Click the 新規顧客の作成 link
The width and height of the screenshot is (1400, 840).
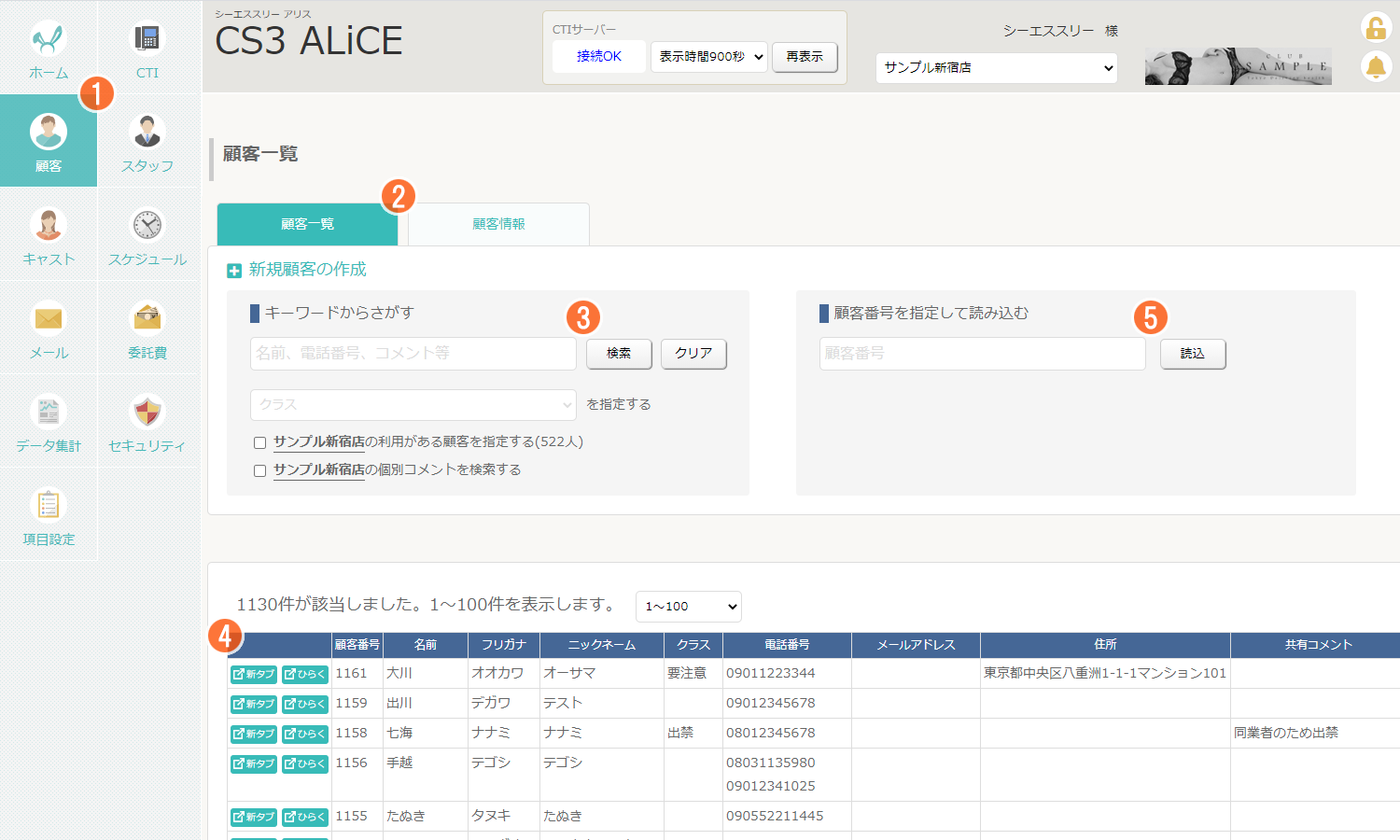pos(308,270)
